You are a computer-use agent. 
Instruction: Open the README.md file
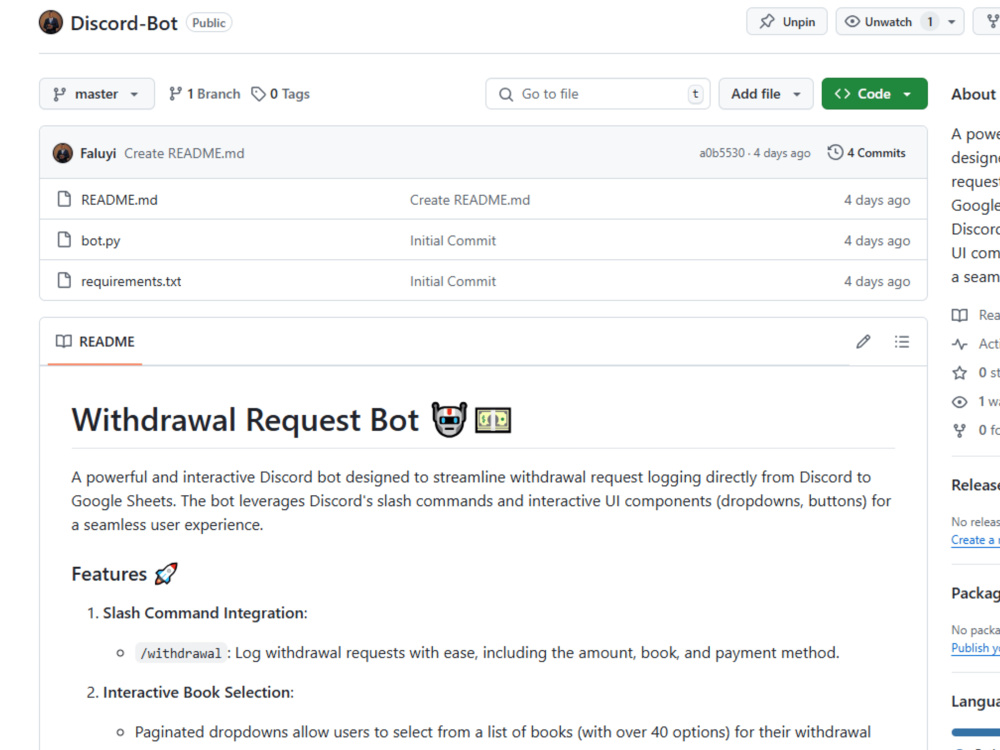[x=119, y=200]
